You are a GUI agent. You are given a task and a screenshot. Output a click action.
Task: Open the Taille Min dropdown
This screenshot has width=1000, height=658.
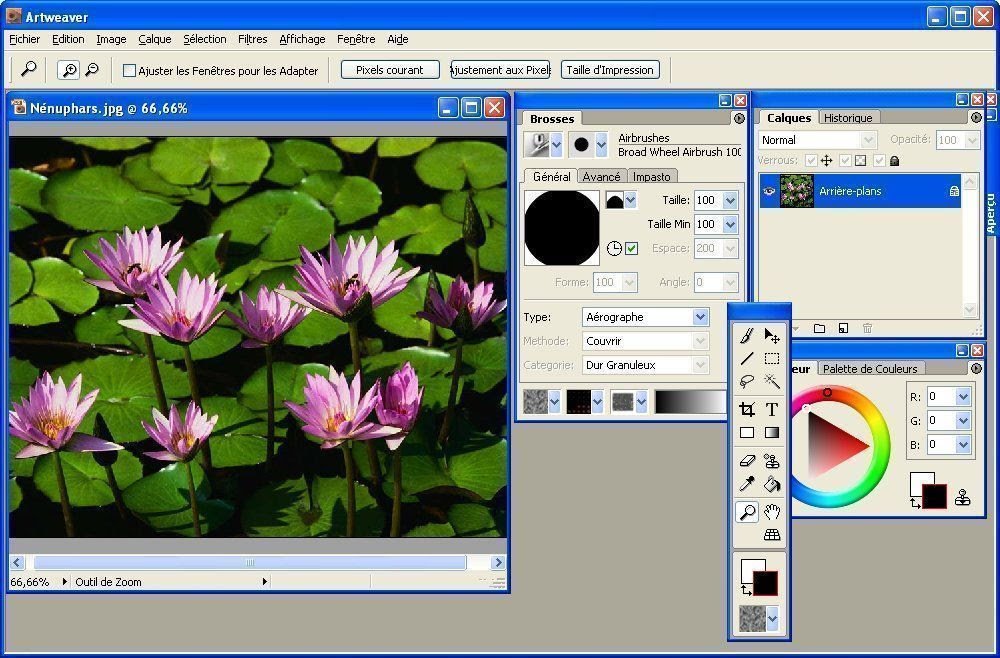tap(730, 224)
